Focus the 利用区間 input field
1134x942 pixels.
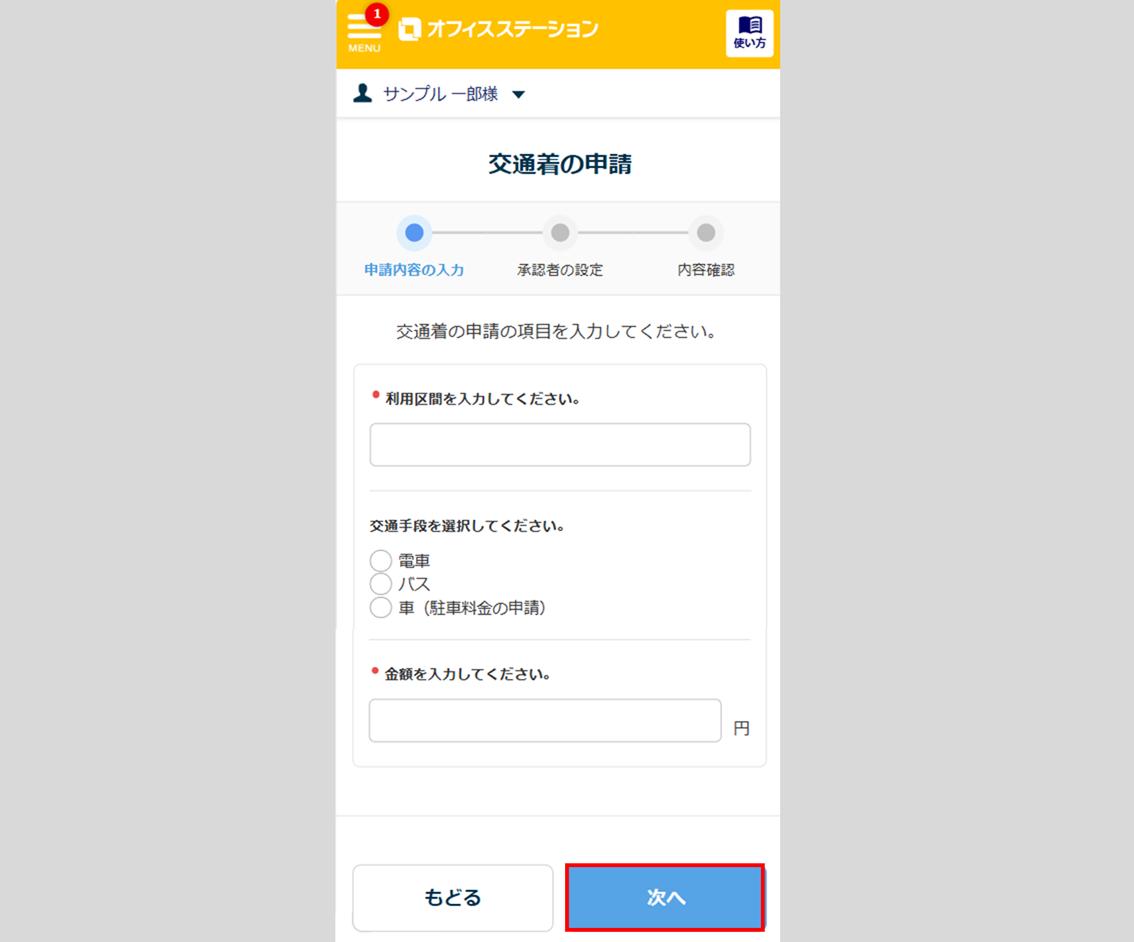[x=560, y=445]
